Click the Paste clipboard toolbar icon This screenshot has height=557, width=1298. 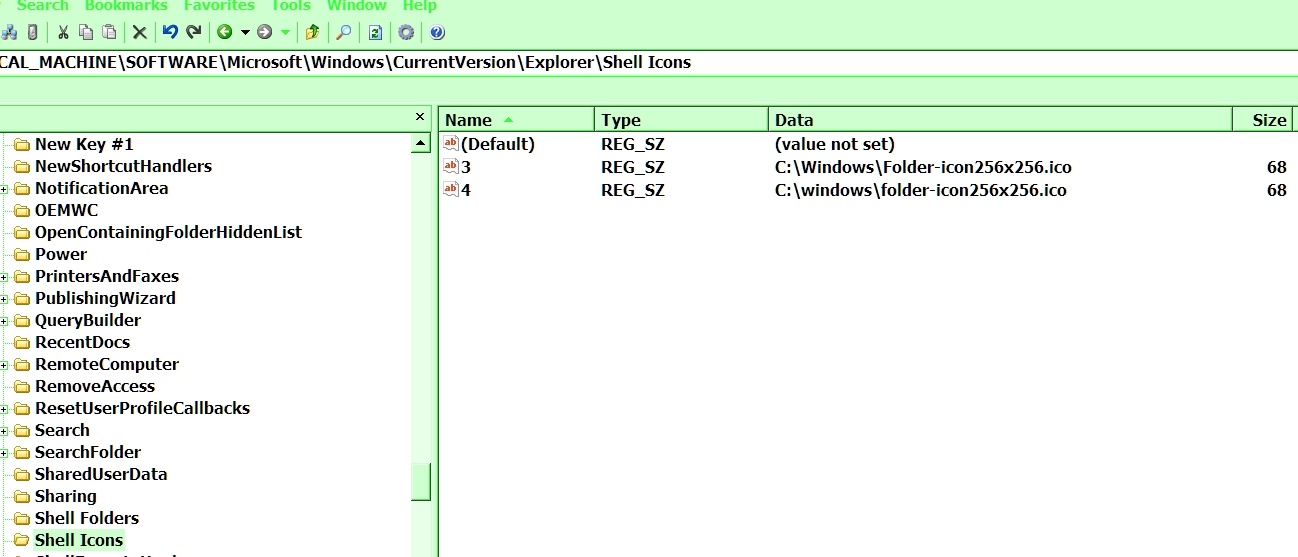[x=109, y=32]
